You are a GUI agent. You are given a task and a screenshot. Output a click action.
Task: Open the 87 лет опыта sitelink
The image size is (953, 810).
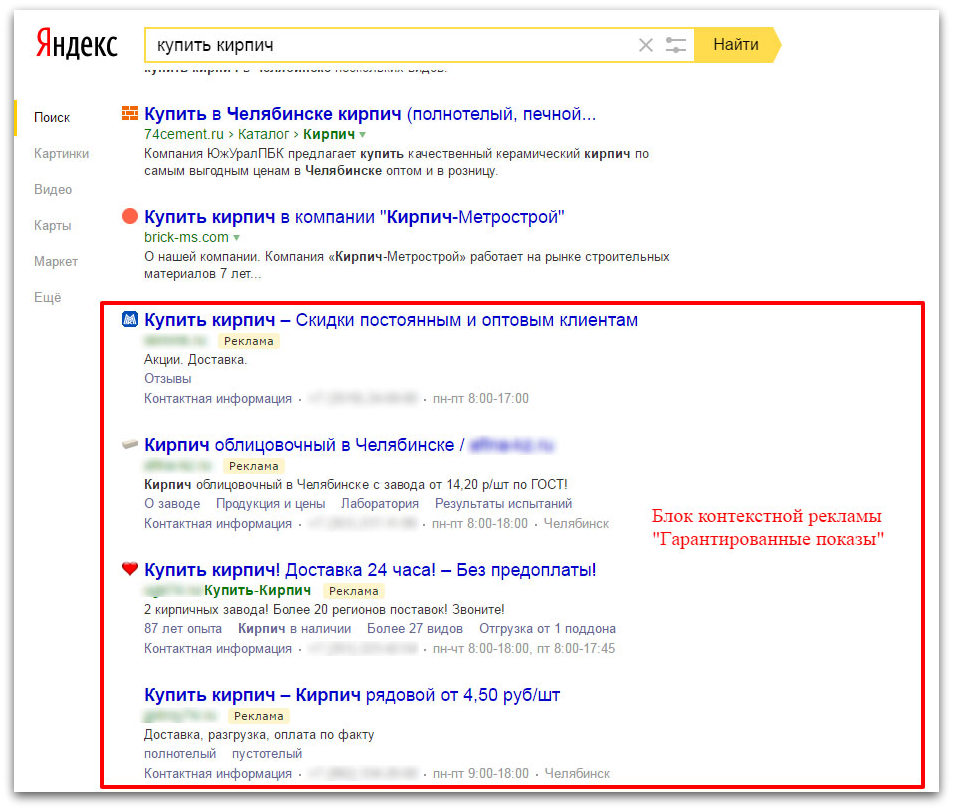[x=183, y=628]
